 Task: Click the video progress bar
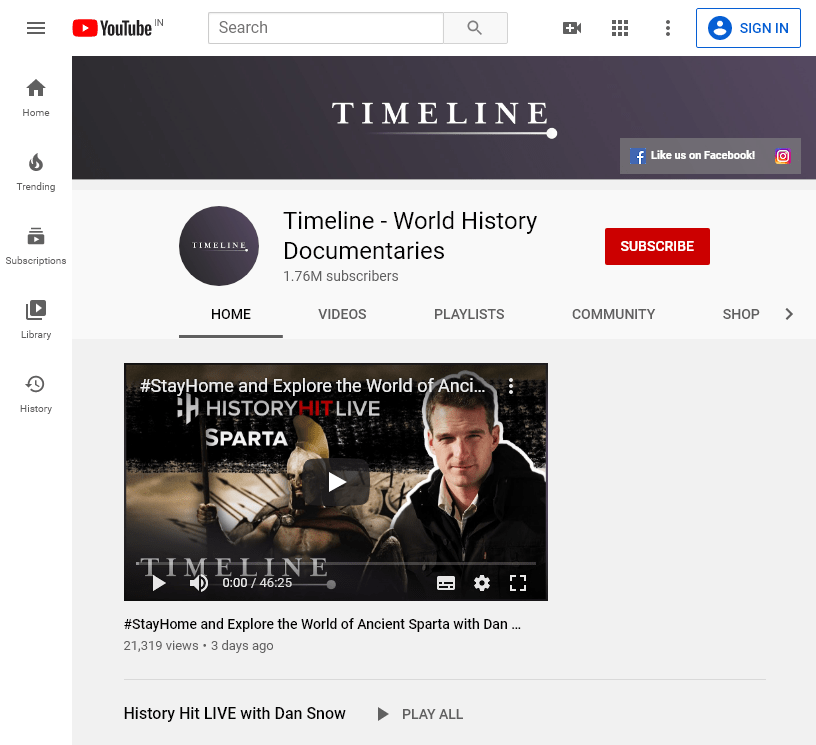[x=336, y=563]
